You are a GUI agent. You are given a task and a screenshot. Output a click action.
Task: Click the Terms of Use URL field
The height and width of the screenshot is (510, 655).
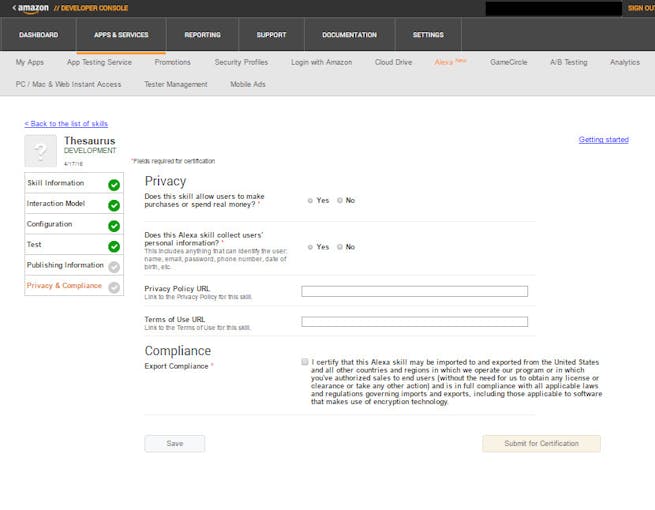414,321
